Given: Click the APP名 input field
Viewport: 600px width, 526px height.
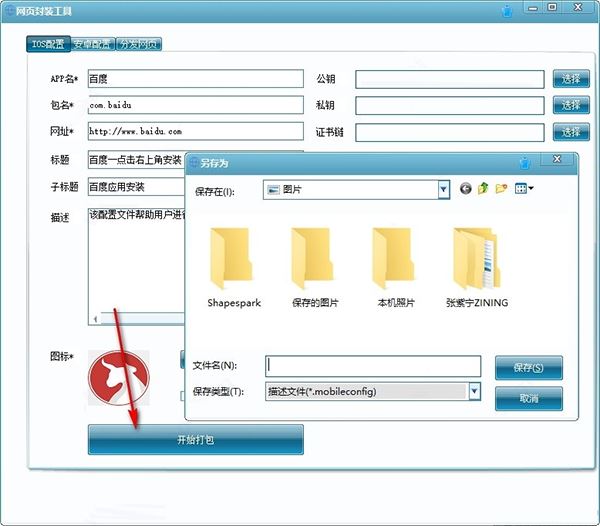Looking at the screenshot, I should point(196,78).
